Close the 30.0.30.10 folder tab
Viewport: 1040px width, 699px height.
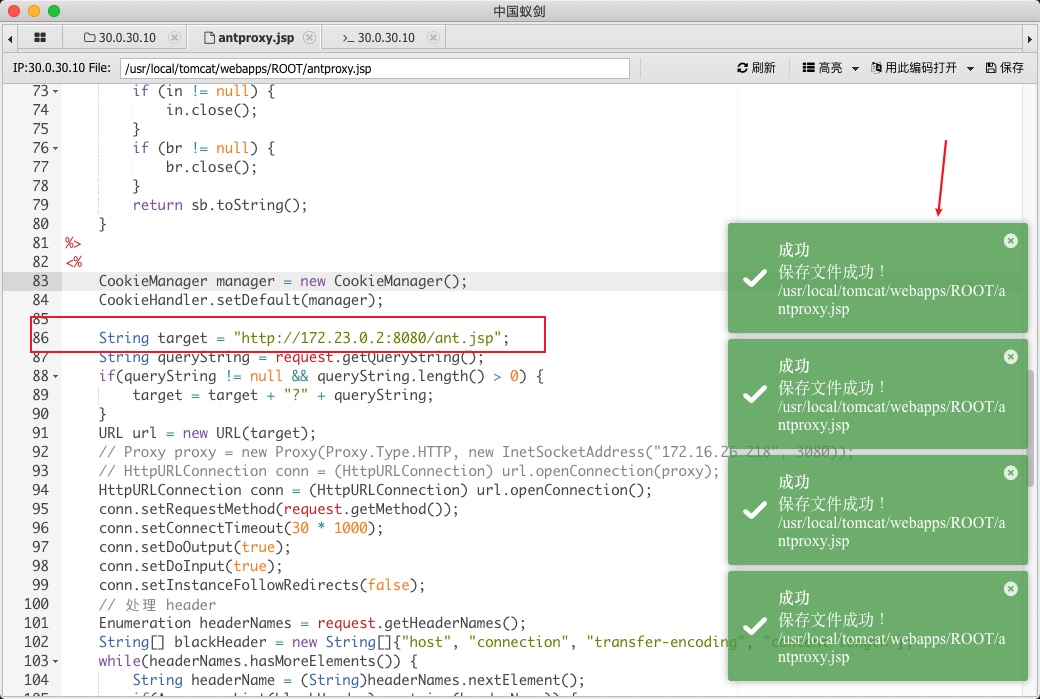tap(174, 38)
